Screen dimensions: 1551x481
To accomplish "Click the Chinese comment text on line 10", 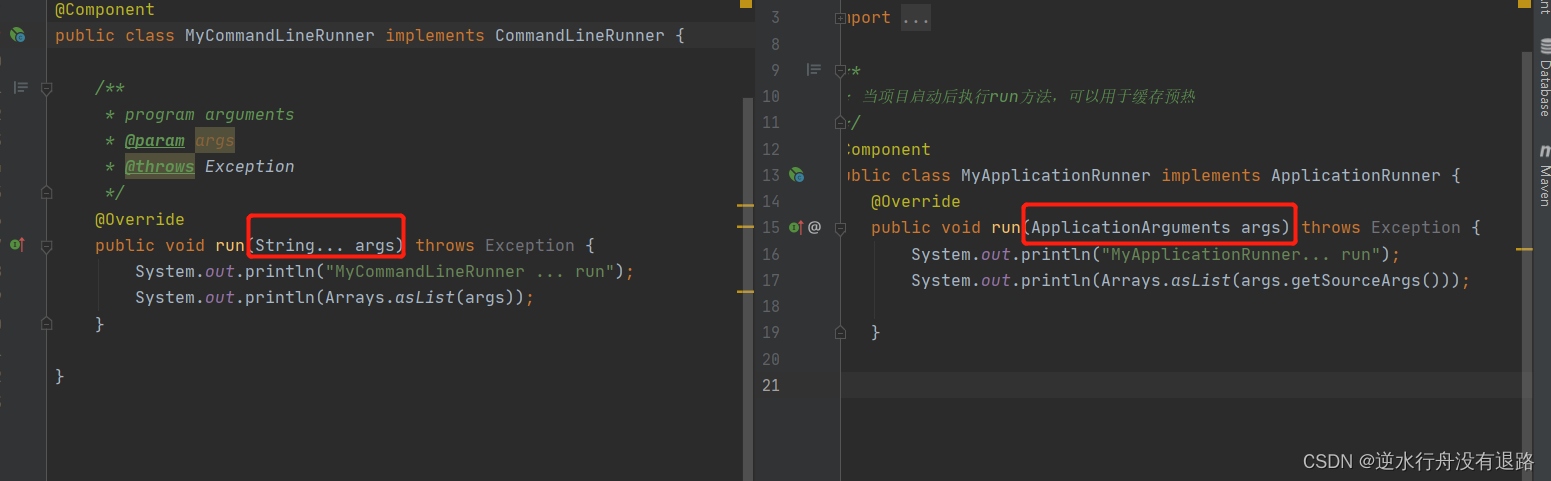I will [1028, 97].
